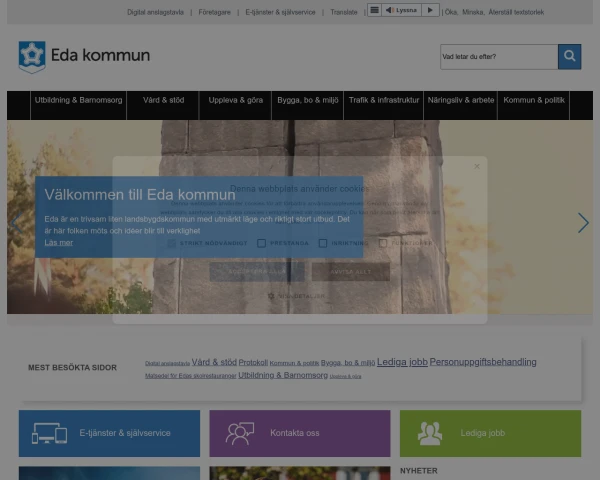The image size is (600, 480).
Task: Toggle the Strikt nödvändigt checkbox
Action: point(172,243)
